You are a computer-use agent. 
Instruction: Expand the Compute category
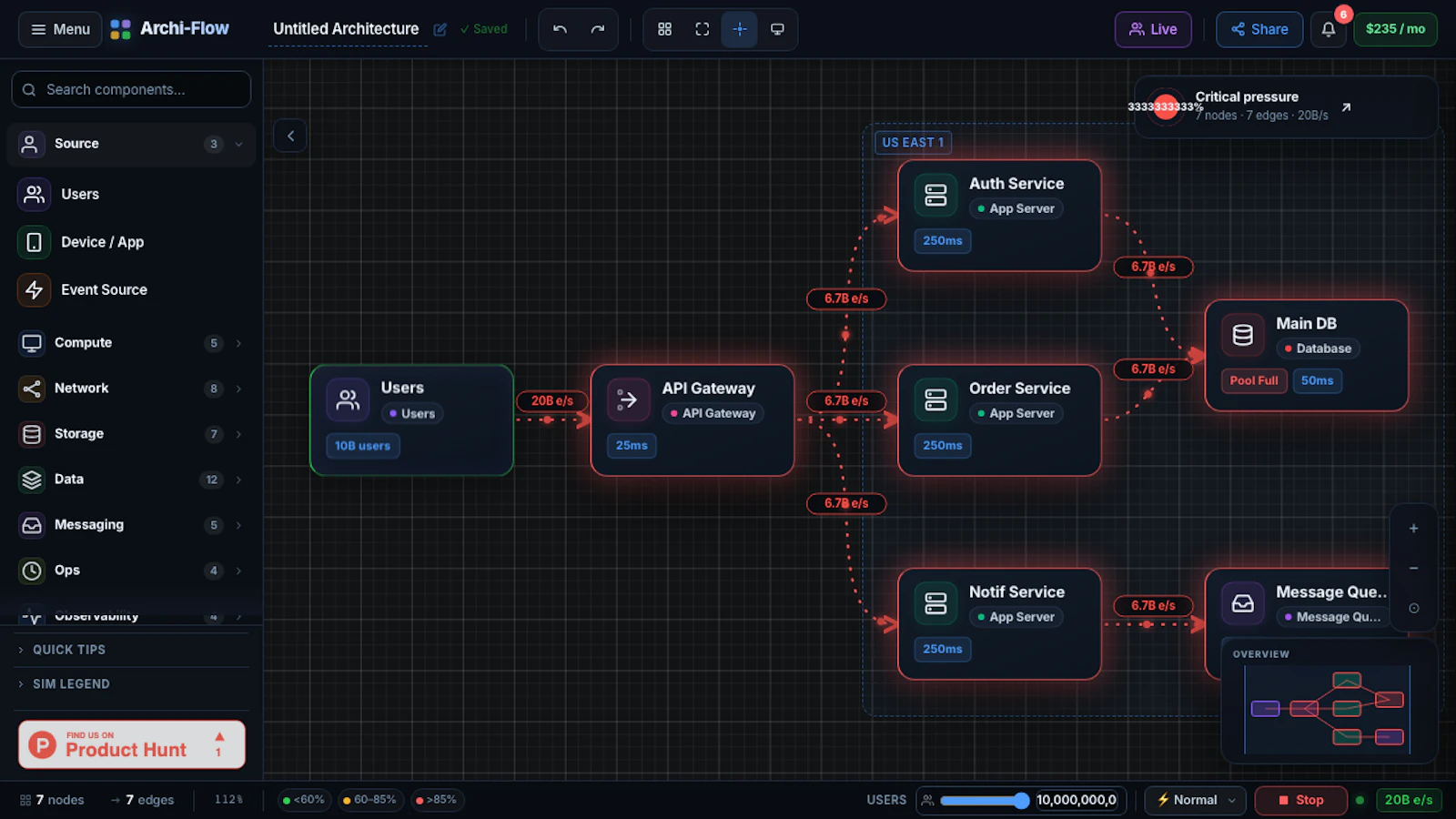(131, 343)
